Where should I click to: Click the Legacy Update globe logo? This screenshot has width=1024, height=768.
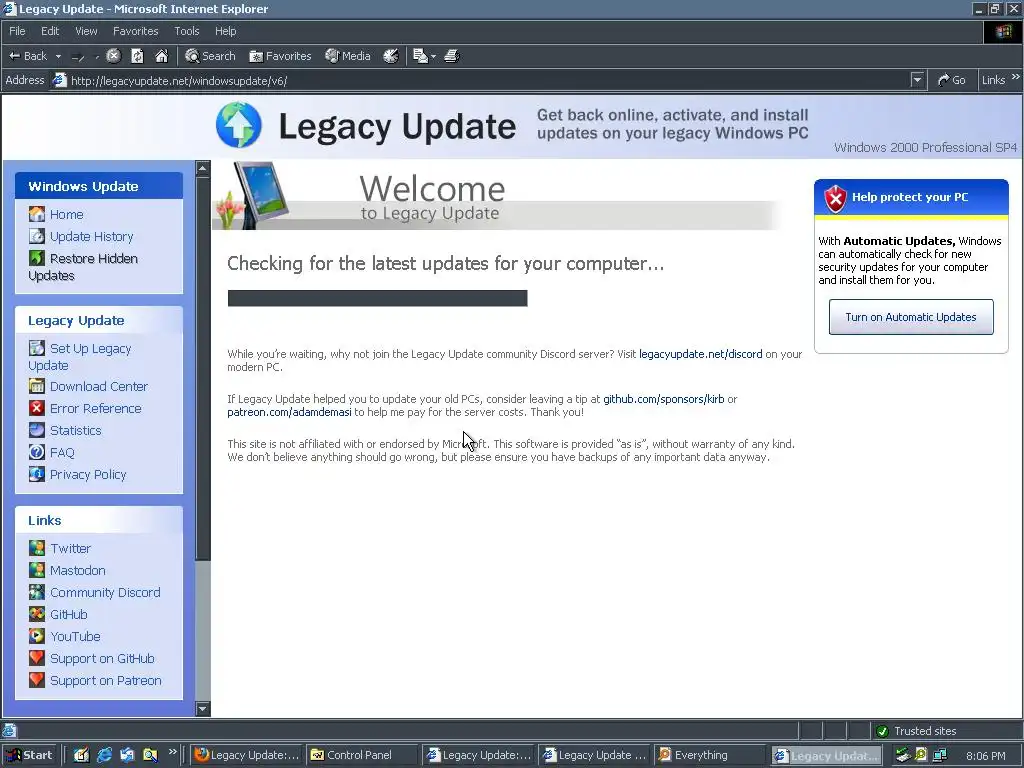[x=239, y=125]
